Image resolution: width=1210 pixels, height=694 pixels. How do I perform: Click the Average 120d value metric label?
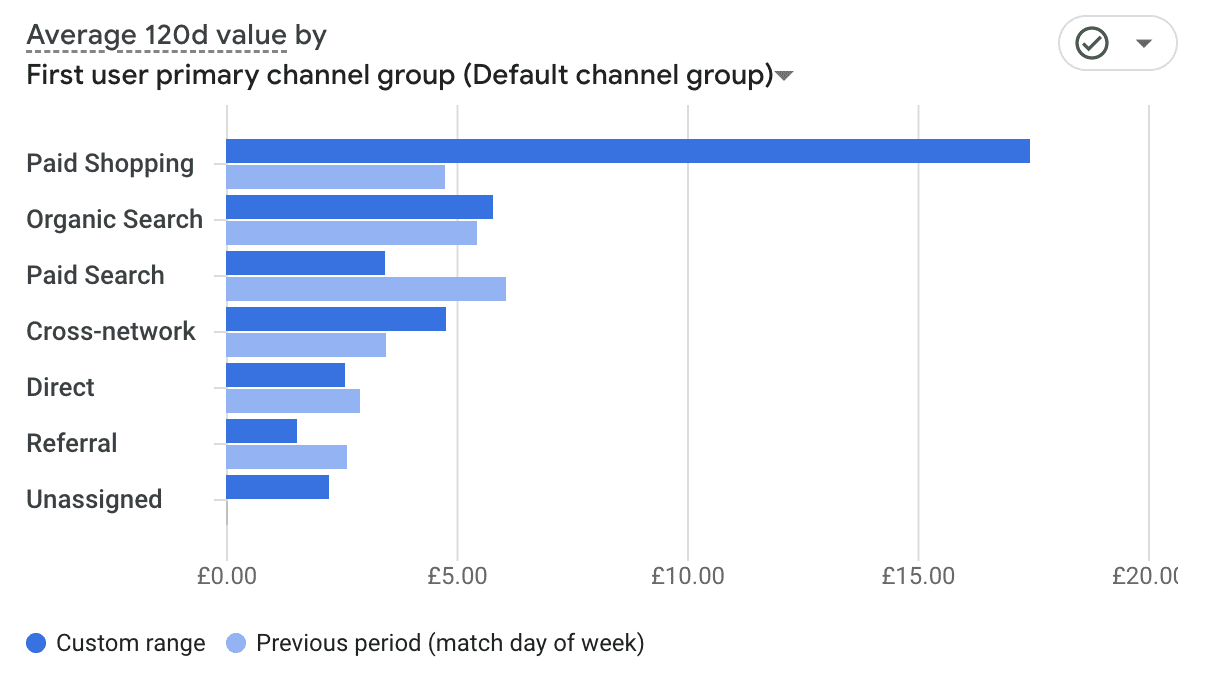click(x=157, y=36)
